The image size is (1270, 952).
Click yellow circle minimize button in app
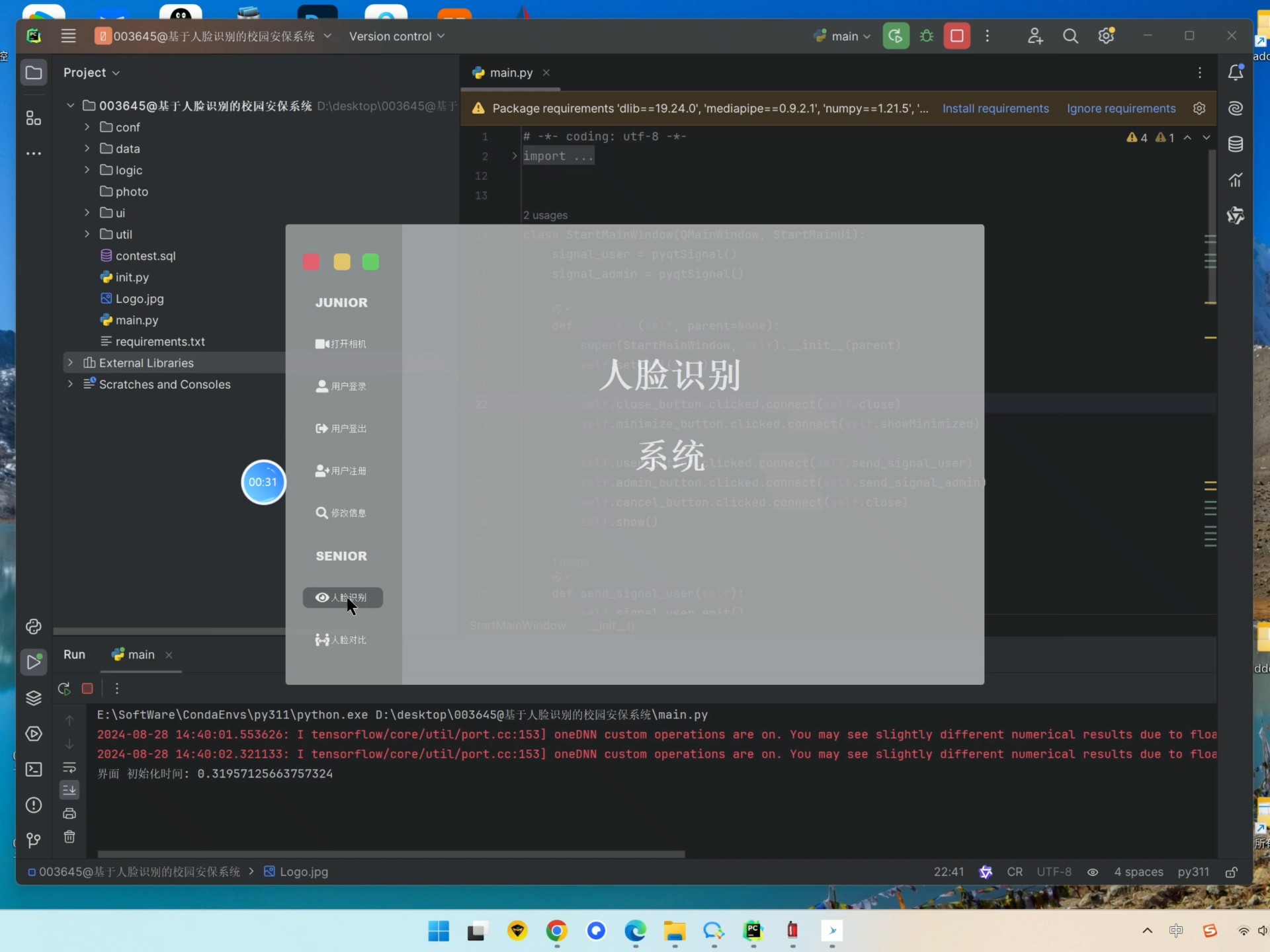coord(342,262)
